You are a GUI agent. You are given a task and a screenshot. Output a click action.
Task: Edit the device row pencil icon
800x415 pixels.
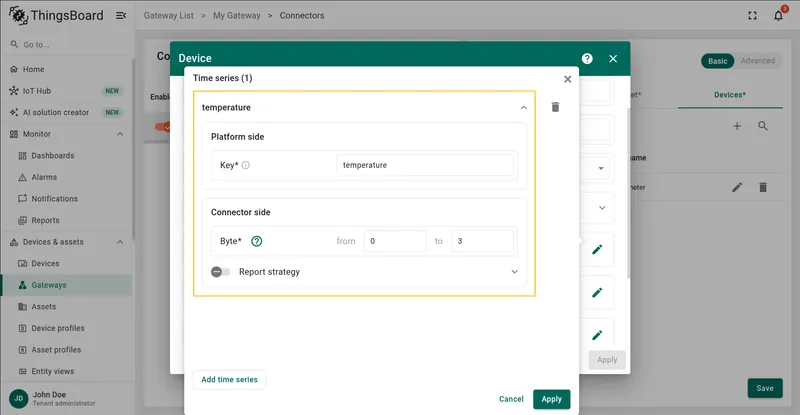[x=737, y=187]
